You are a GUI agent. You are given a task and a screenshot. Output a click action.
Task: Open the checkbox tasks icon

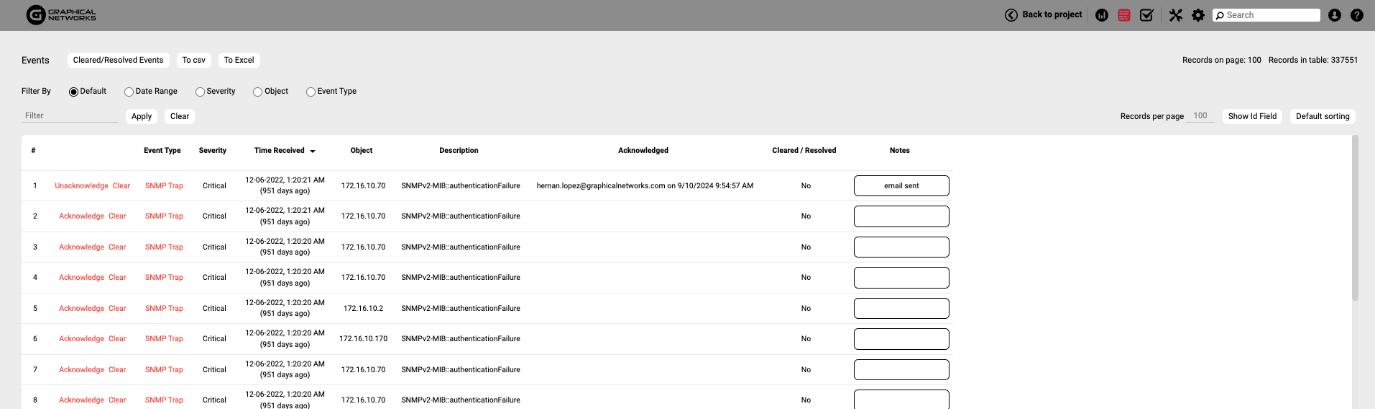1146,16
